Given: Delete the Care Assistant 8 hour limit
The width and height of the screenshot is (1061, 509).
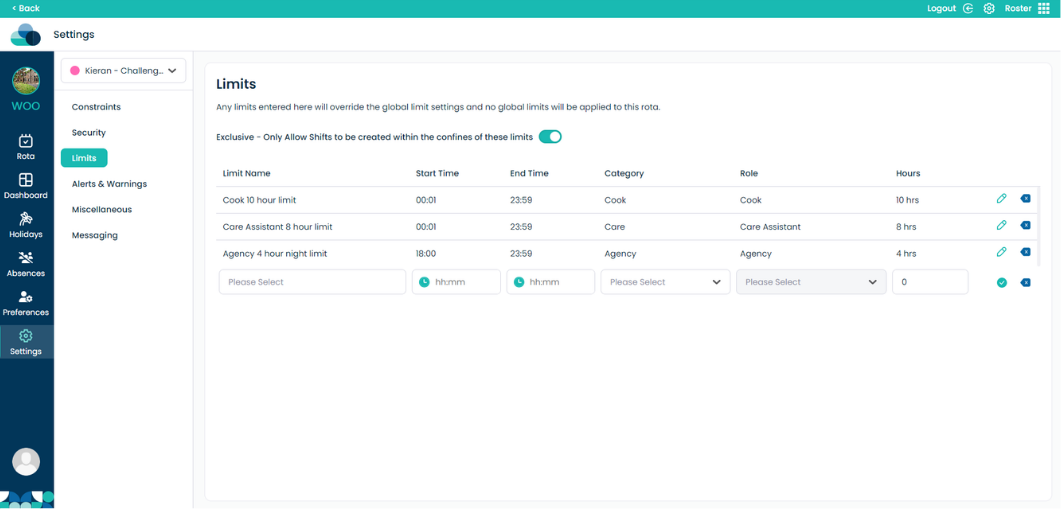Looking at the screenshot, I should tap(1025, 225).
